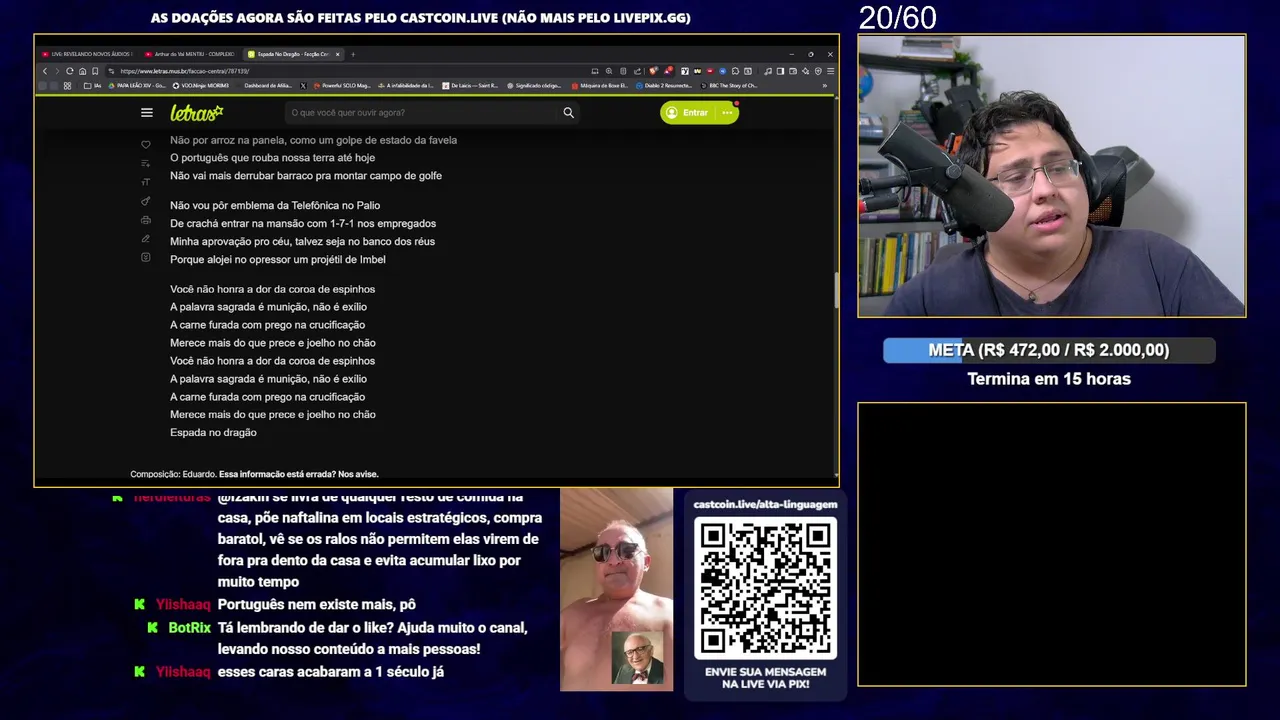Add song to playlist from the lyrics sidebar

pos(146,163)
